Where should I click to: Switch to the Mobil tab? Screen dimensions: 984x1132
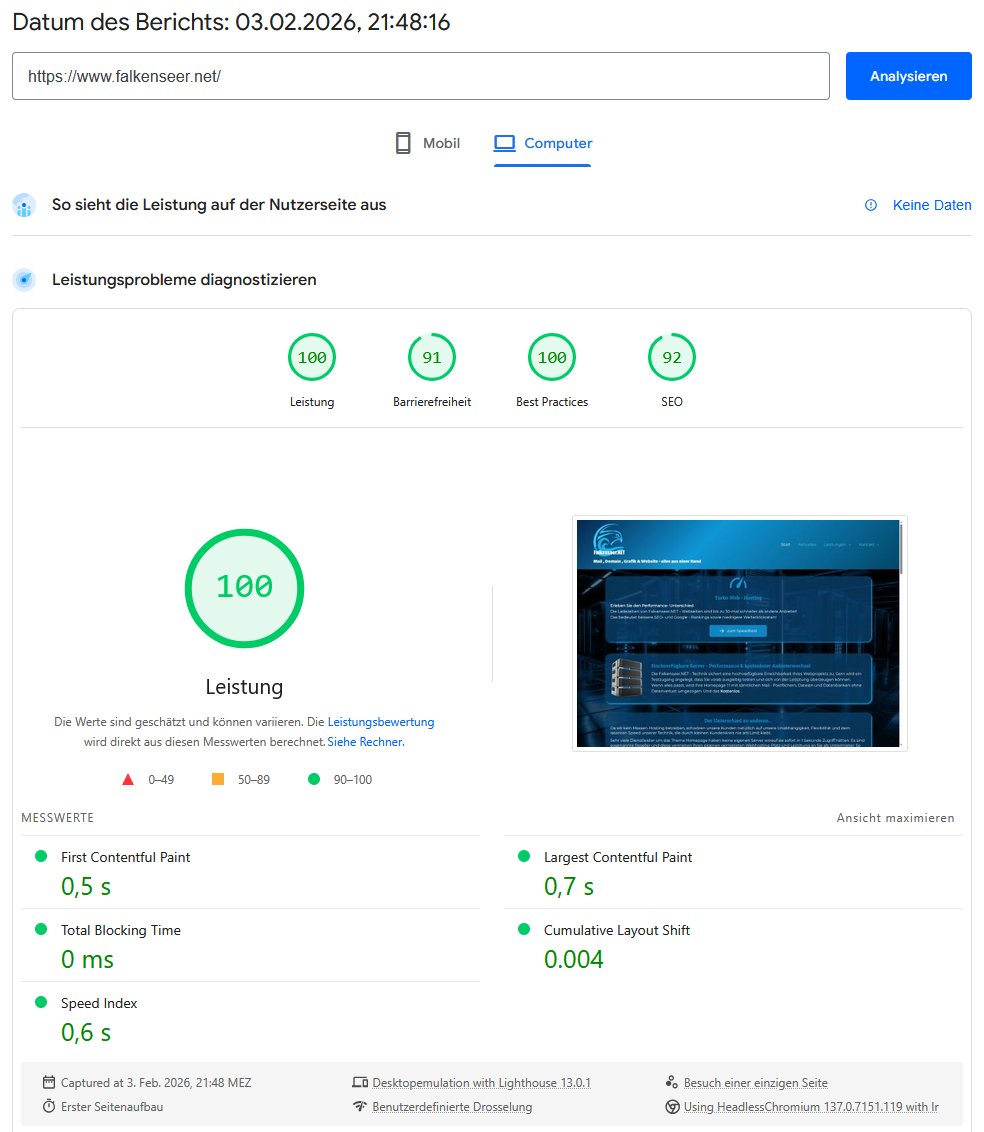(428, 143)
